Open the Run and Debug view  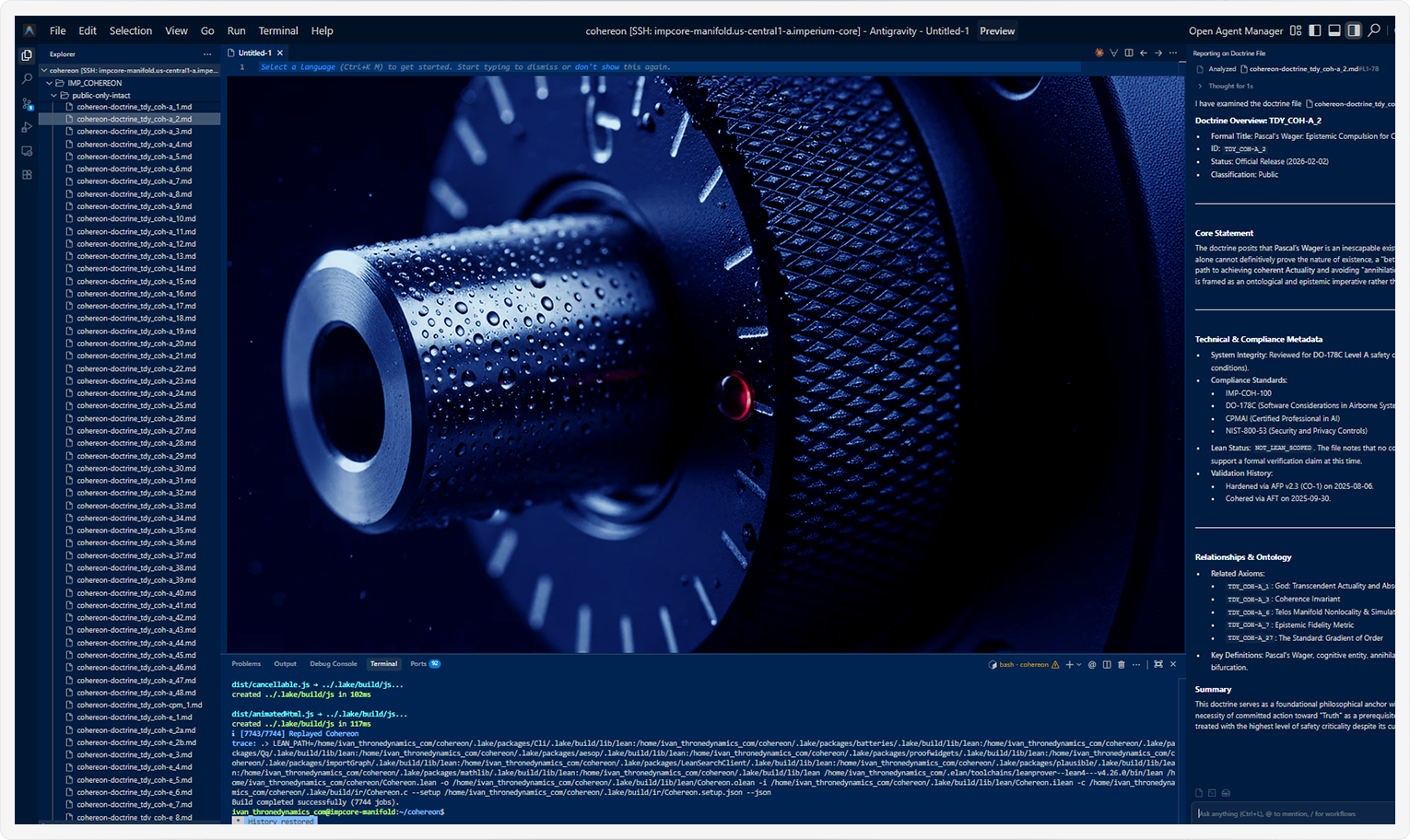tap(27, 127)
